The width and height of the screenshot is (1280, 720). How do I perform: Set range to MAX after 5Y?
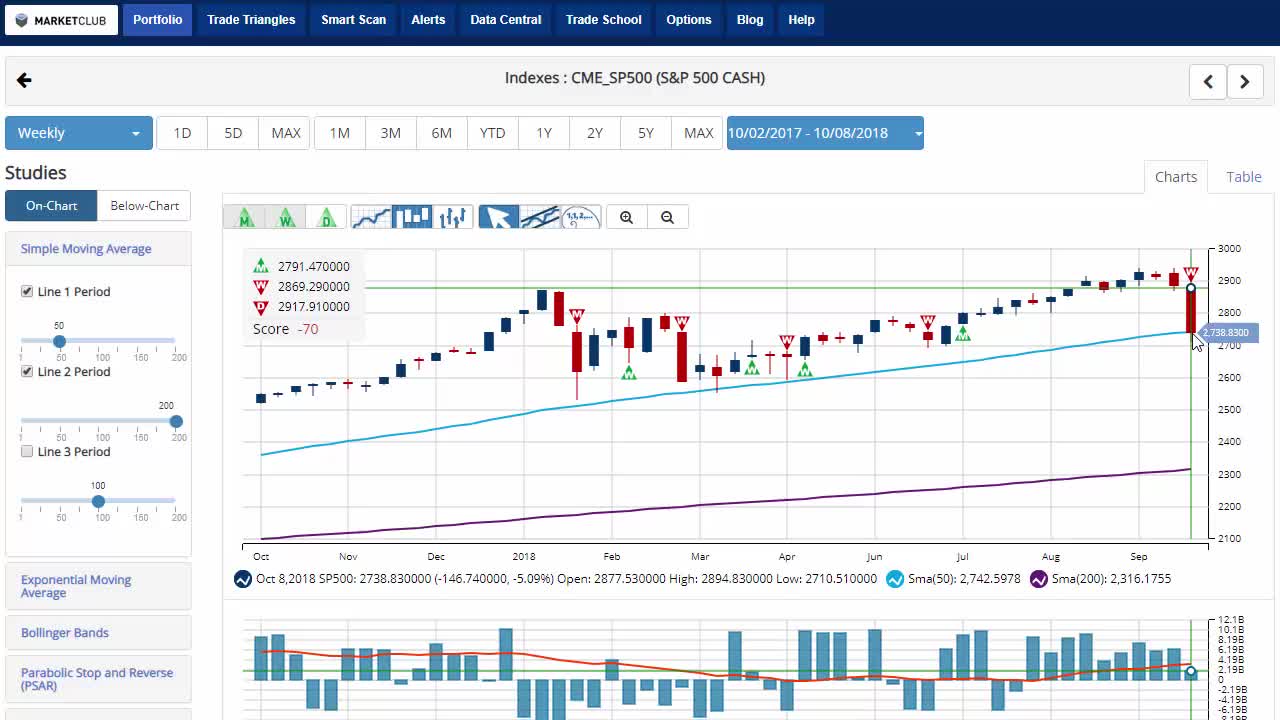(699, 133)
